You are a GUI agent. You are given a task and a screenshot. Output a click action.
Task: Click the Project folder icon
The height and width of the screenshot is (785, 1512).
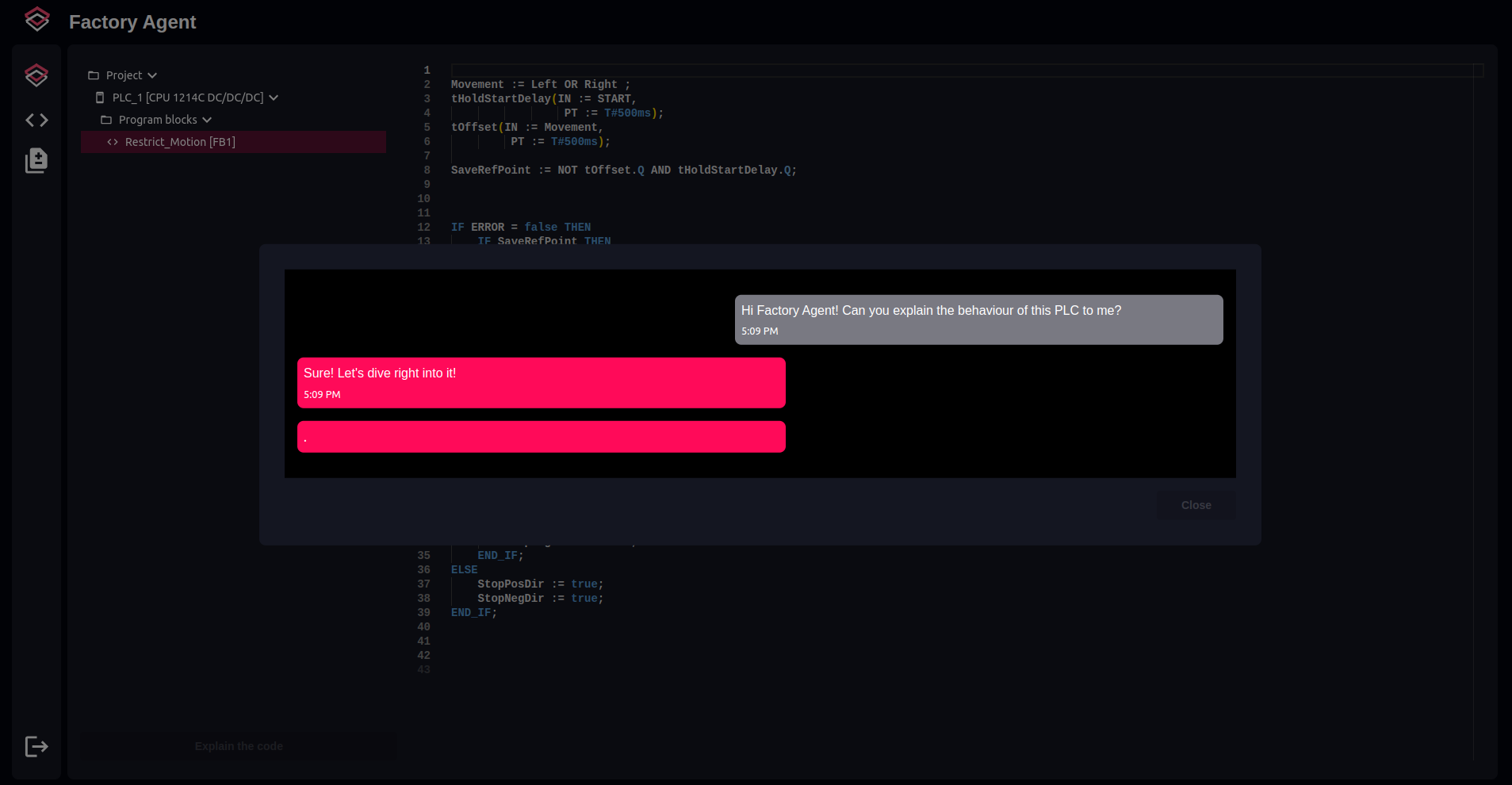[94, 75]
